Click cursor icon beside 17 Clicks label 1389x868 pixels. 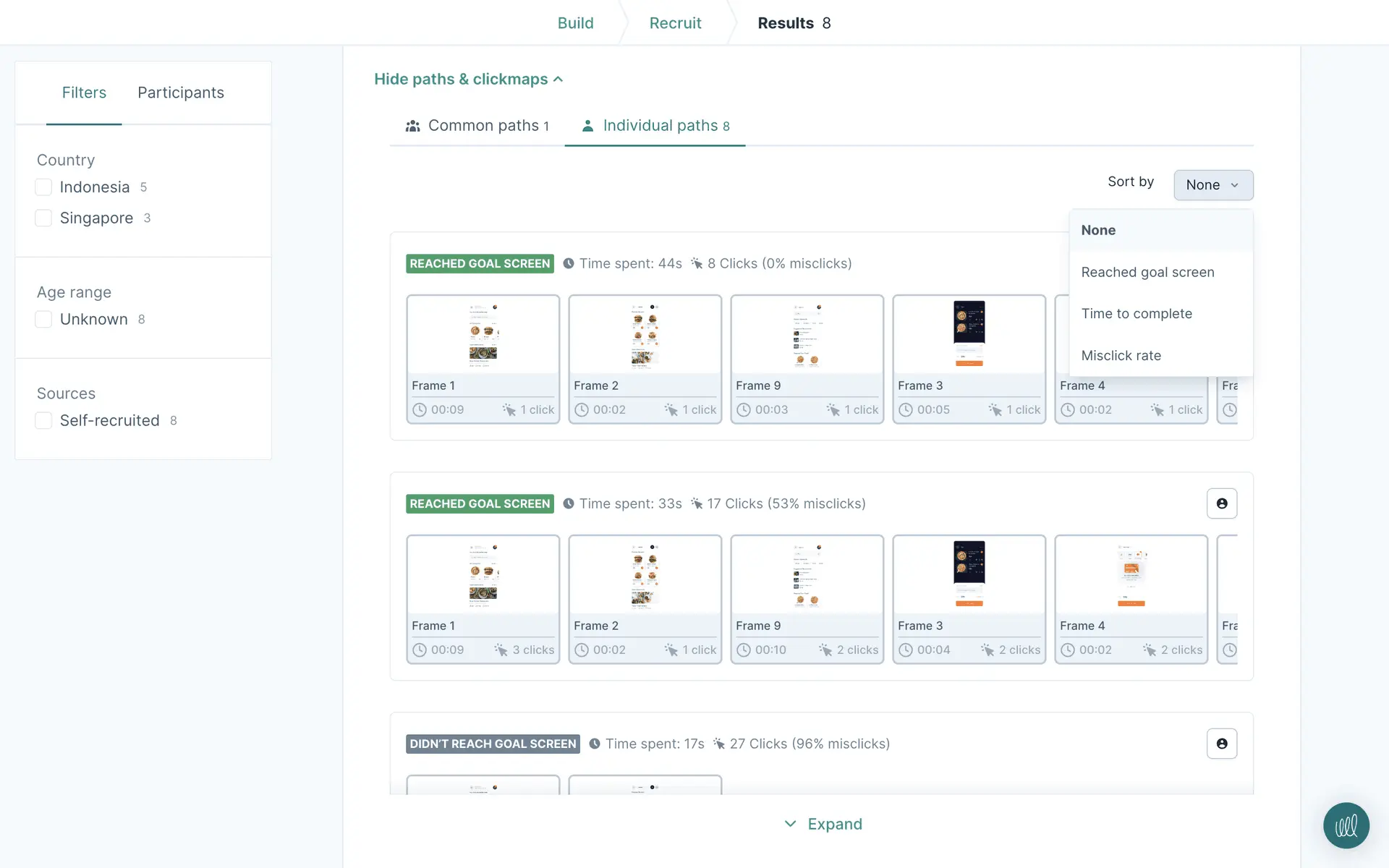[x=697, y=503]
